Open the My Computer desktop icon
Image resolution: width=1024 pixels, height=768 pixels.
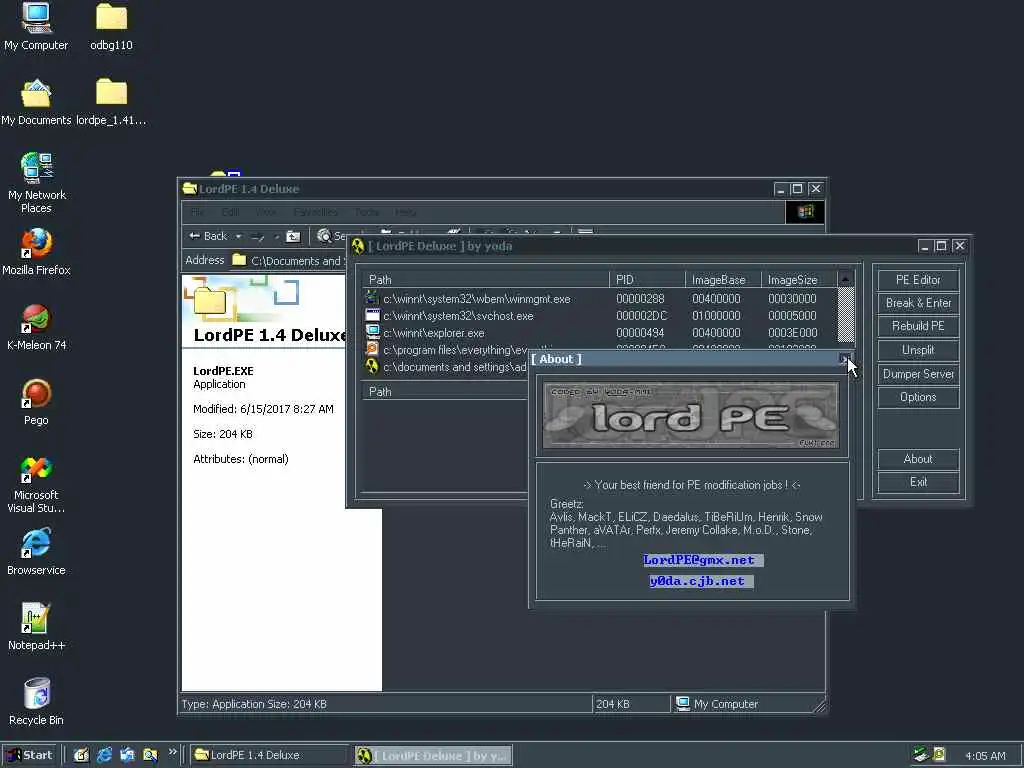[x=36, y=26]
